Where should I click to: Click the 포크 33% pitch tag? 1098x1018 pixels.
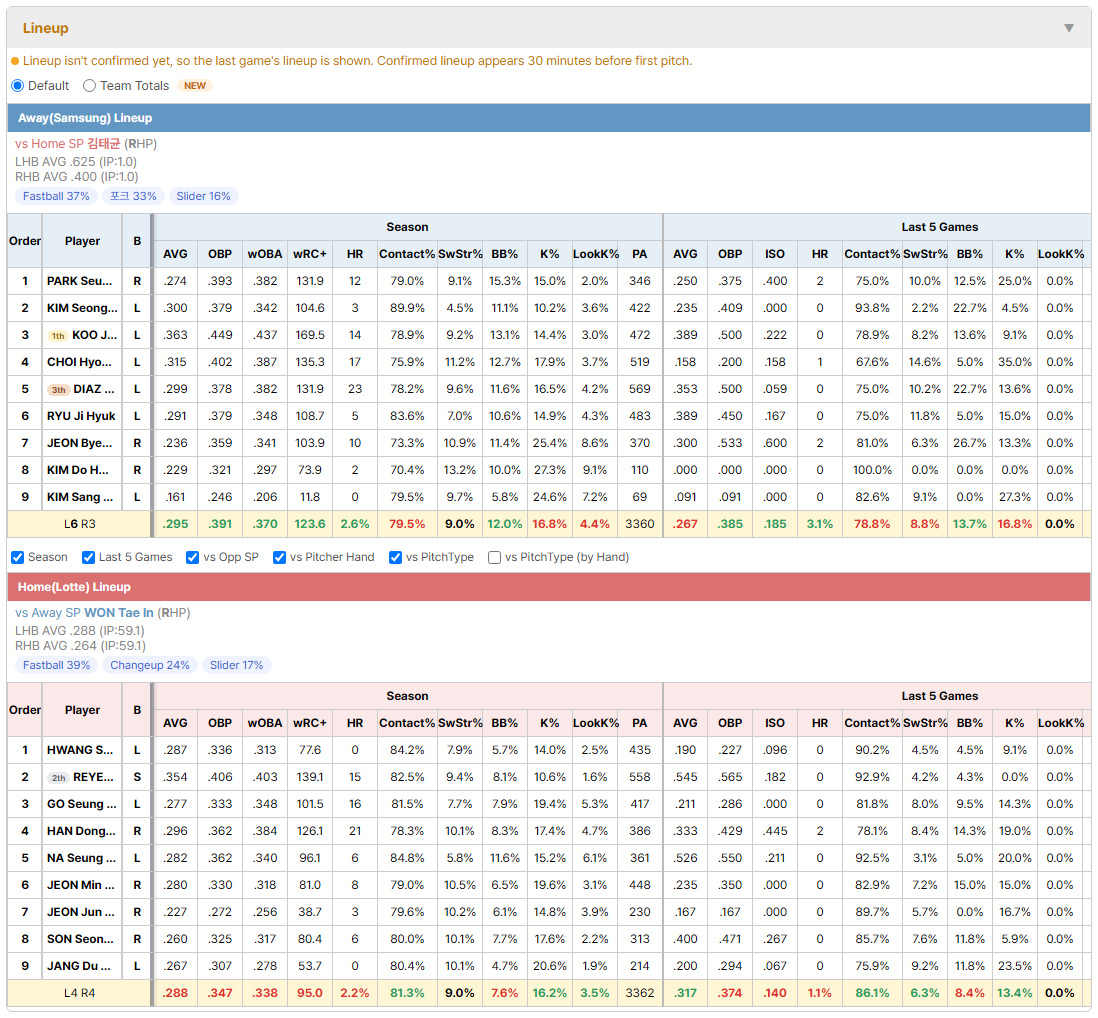(133, 196)
